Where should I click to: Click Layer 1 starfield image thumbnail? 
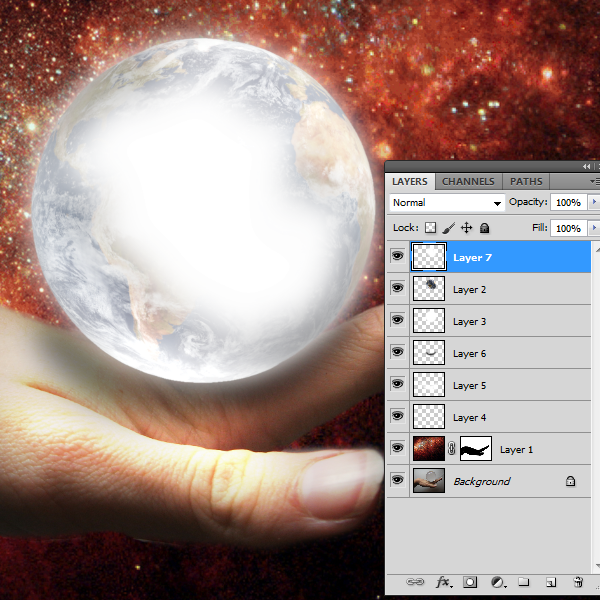click(x=429, y=448)
